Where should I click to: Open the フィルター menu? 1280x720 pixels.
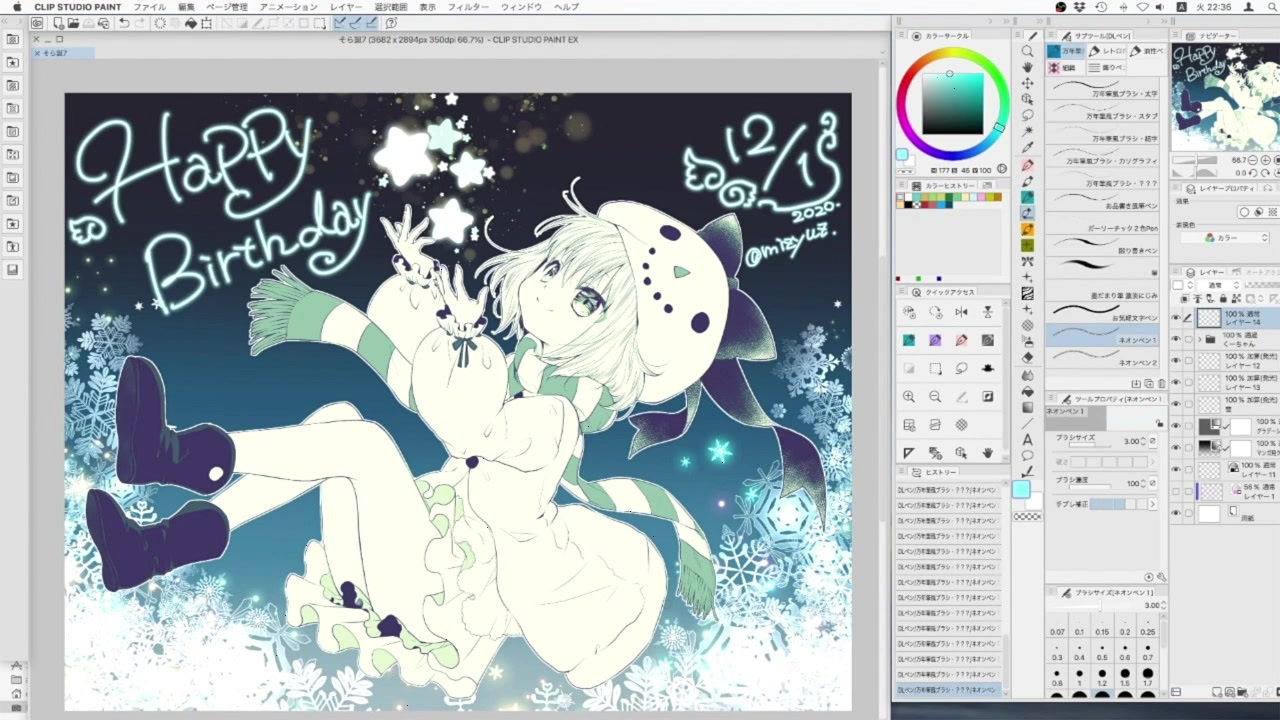468,7
